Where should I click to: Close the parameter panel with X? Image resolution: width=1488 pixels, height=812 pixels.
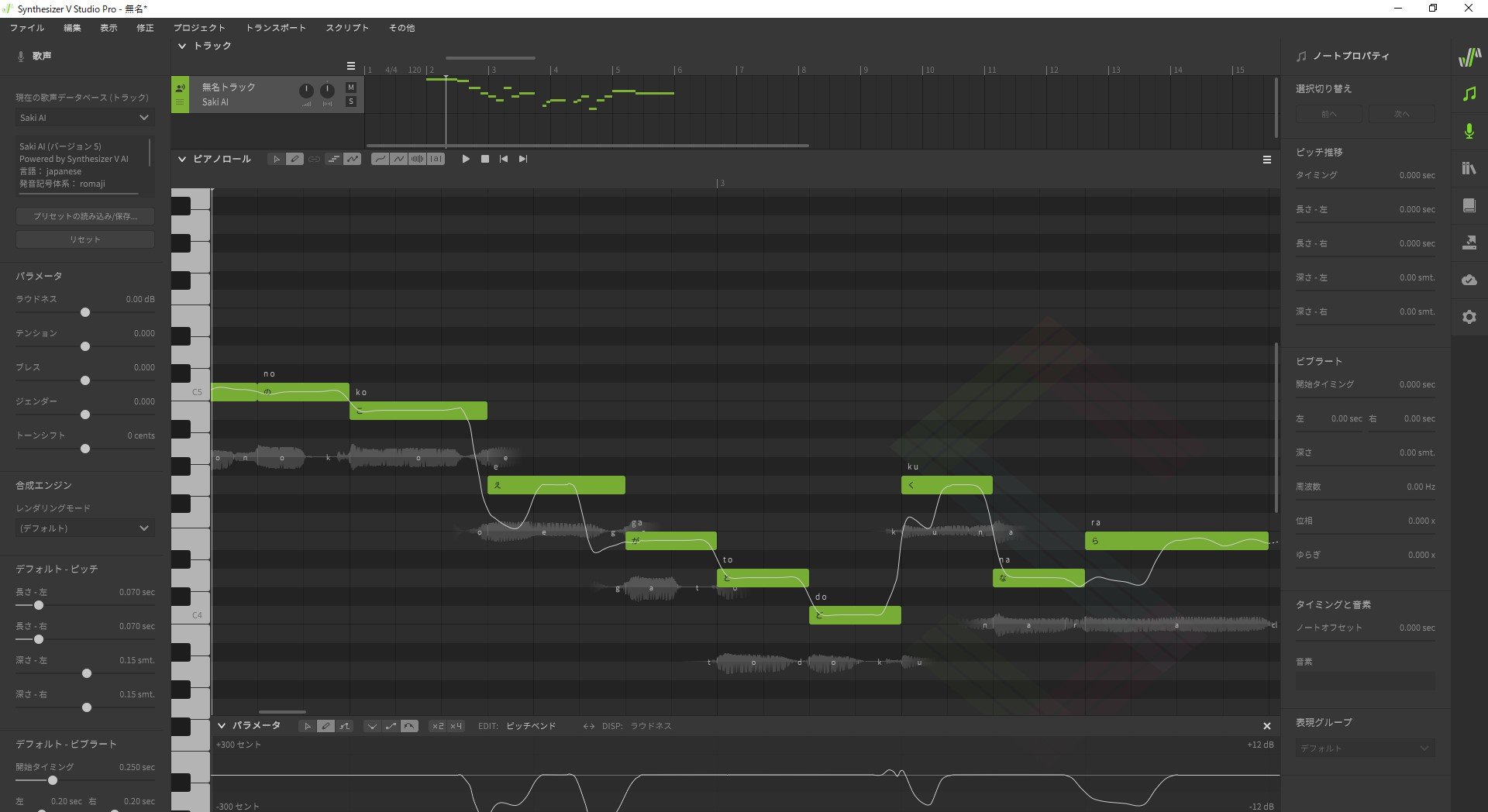click(1267, 726)
